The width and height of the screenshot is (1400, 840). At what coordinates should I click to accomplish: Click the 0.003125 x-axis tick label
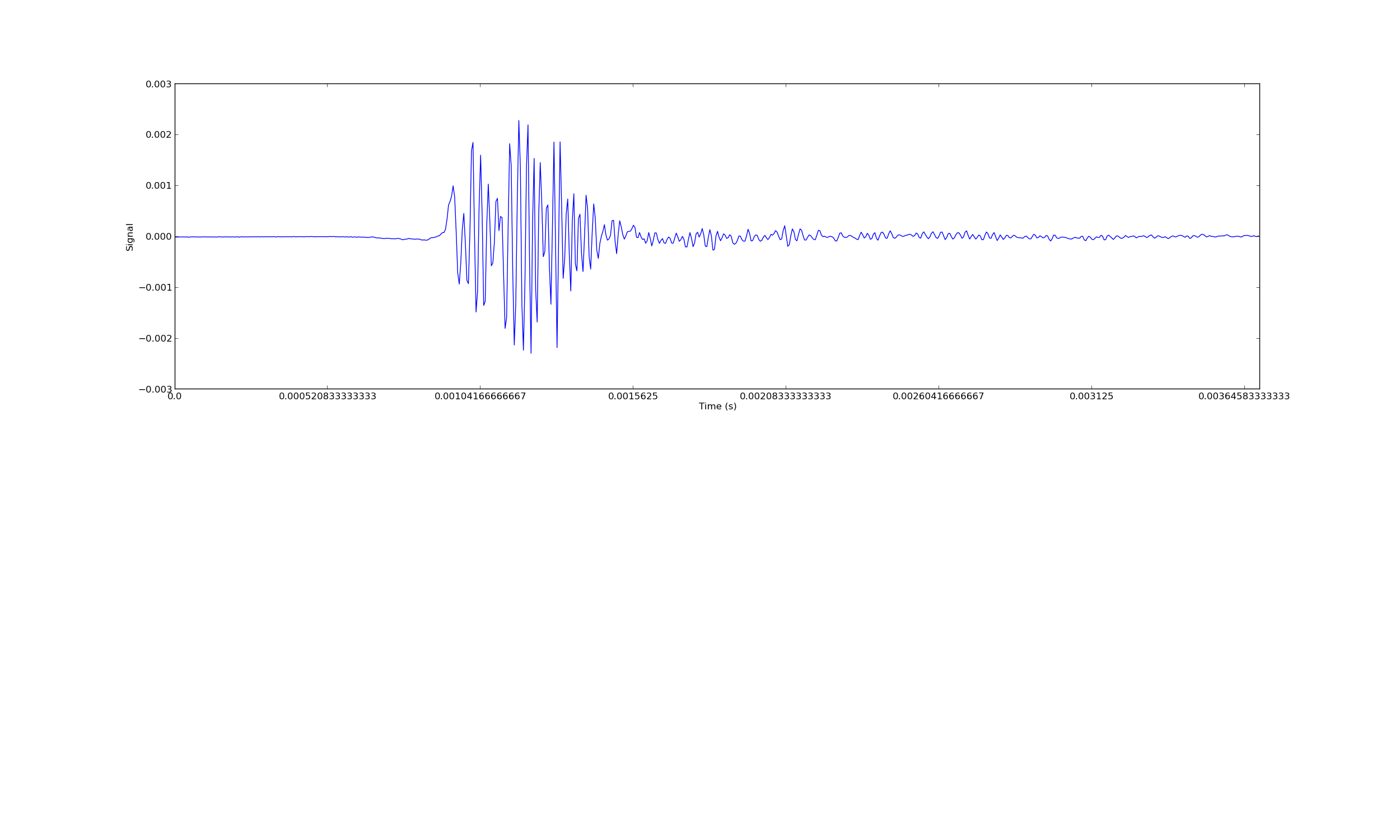click(x=1091, y=396)
